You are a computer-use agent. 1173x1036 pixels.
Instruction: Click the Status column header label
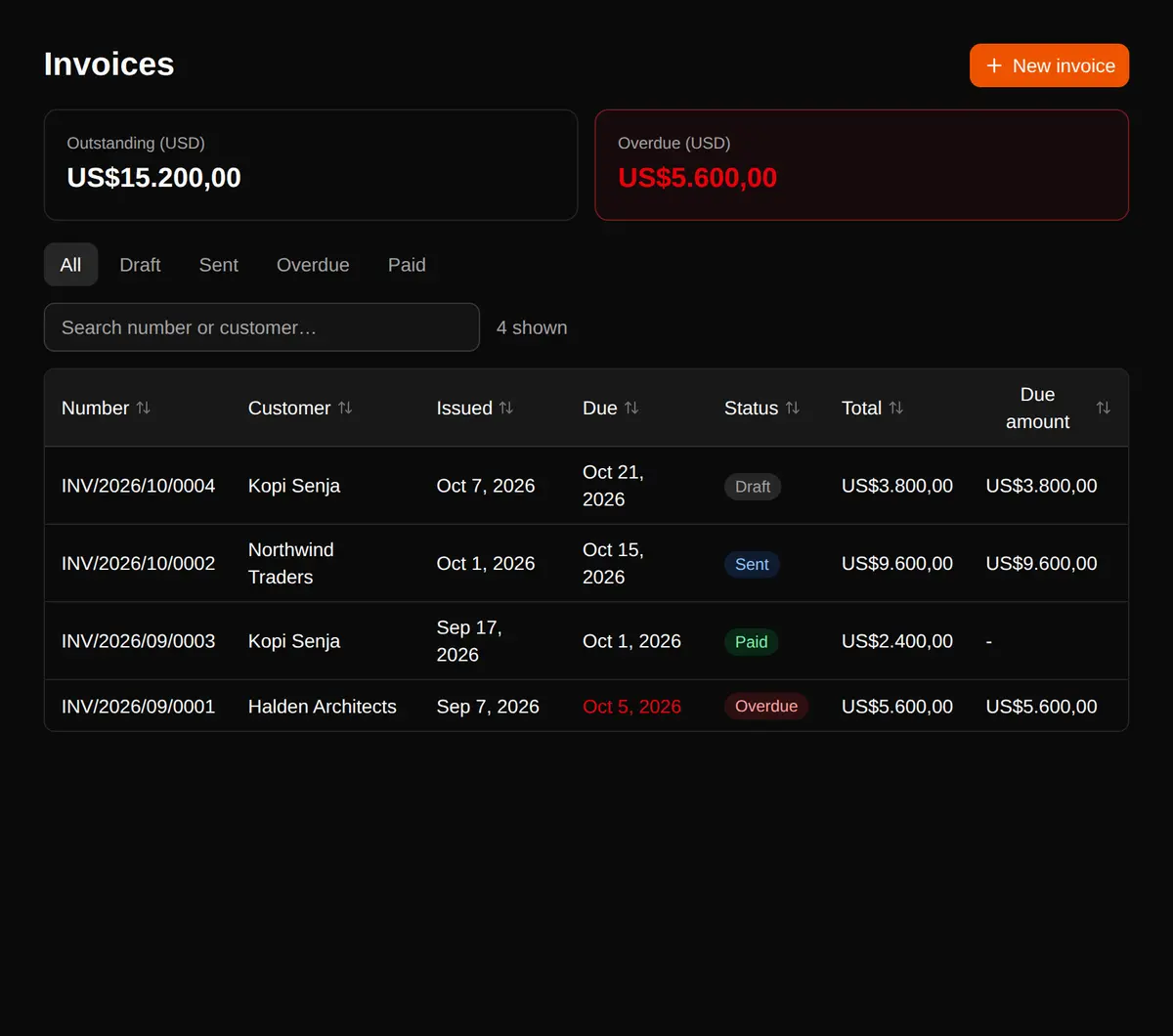752,408
